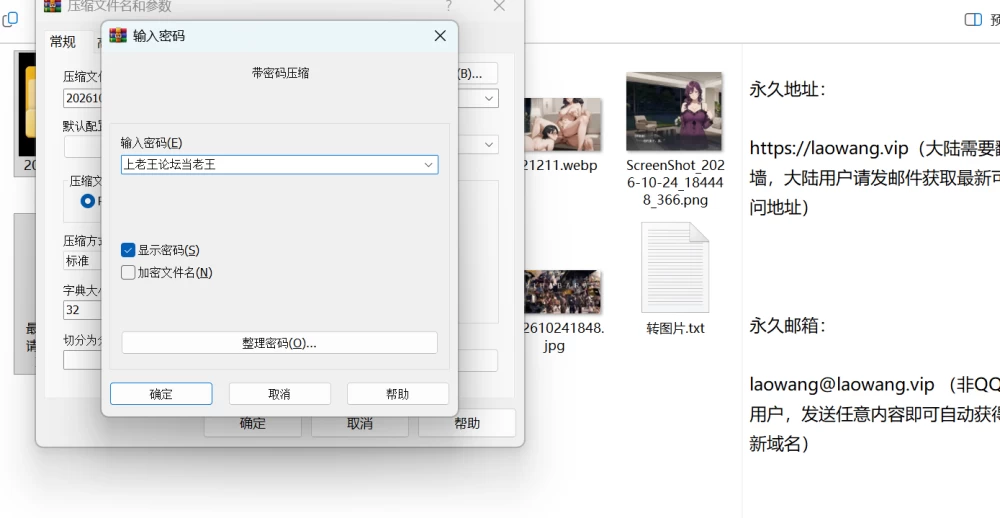Confirm password with 确定 in password dialog
Viewport: 1000px width, 518px height.
[x=161, y=394]
